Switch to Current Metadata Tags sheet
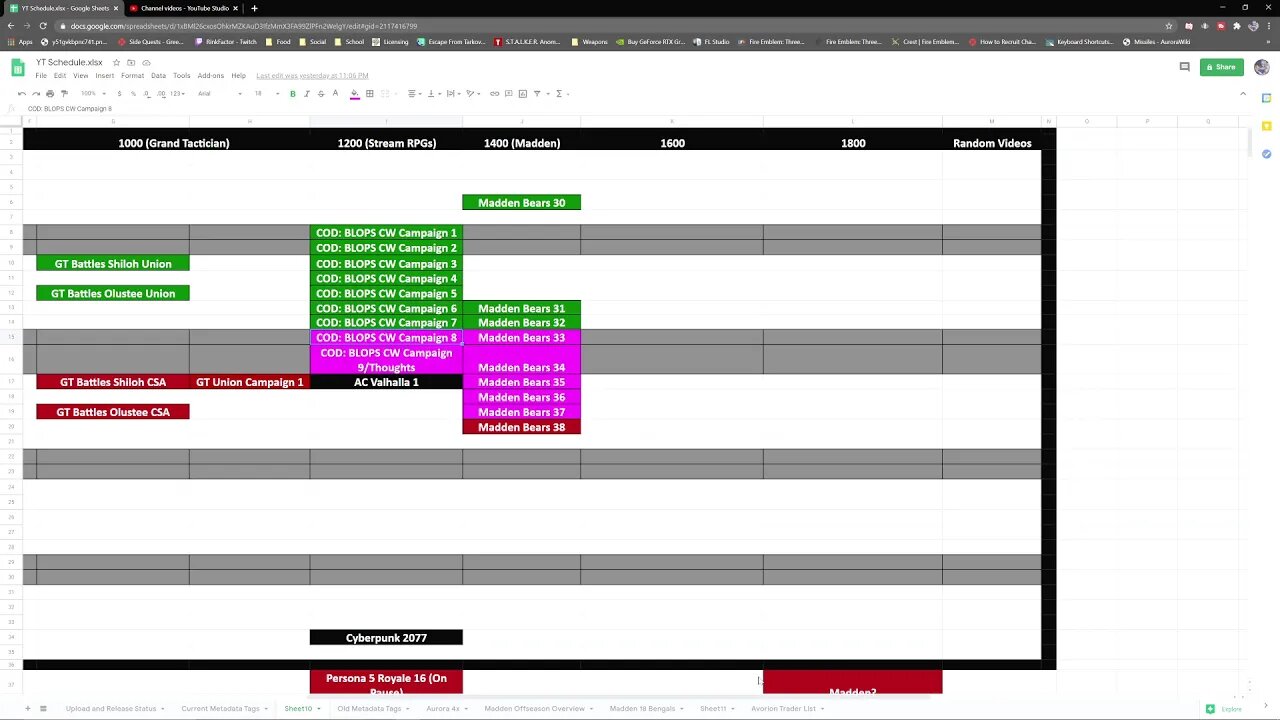 tap(220, 708)
